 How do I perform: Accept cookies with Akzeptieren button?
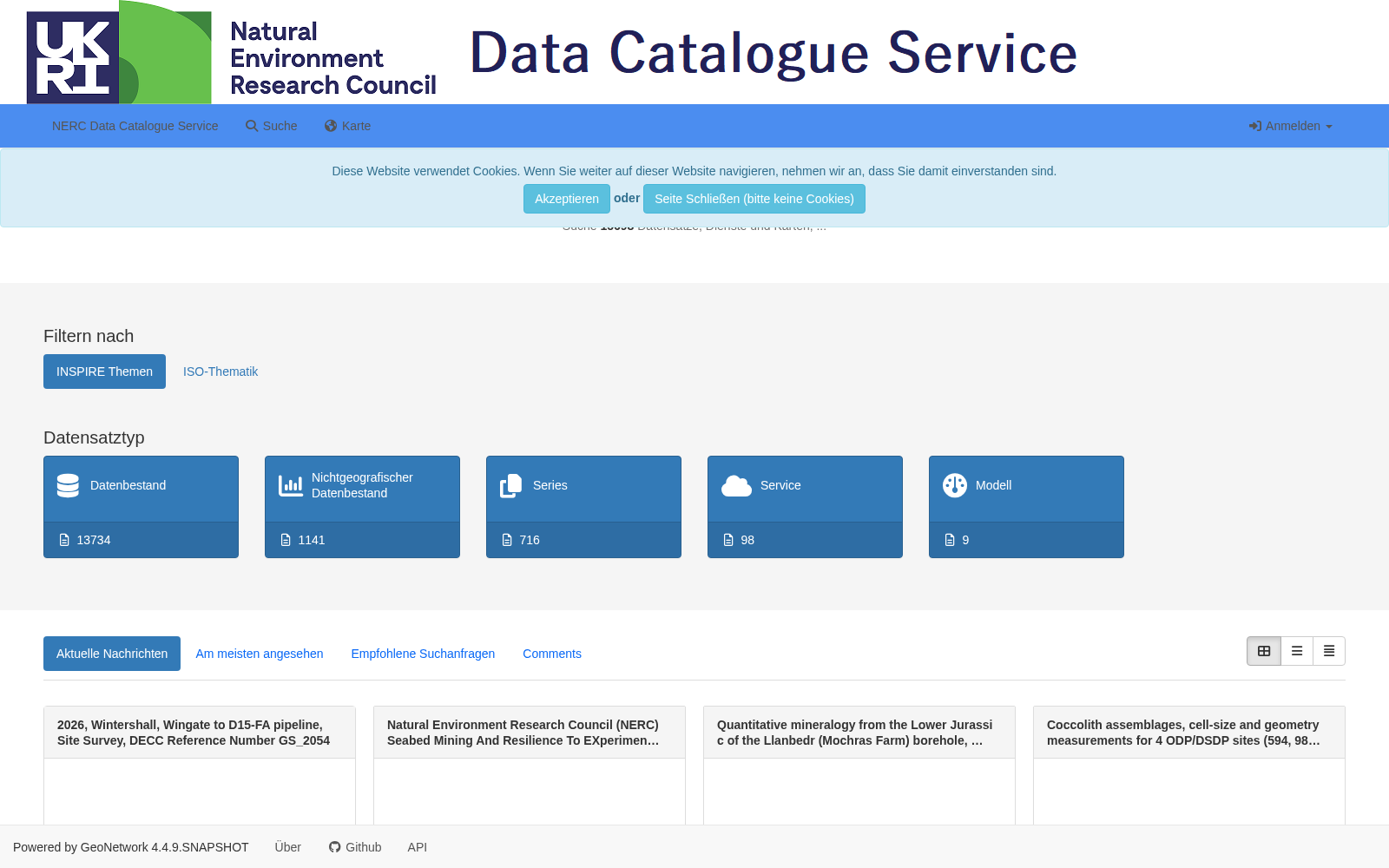tap(567, 199)
